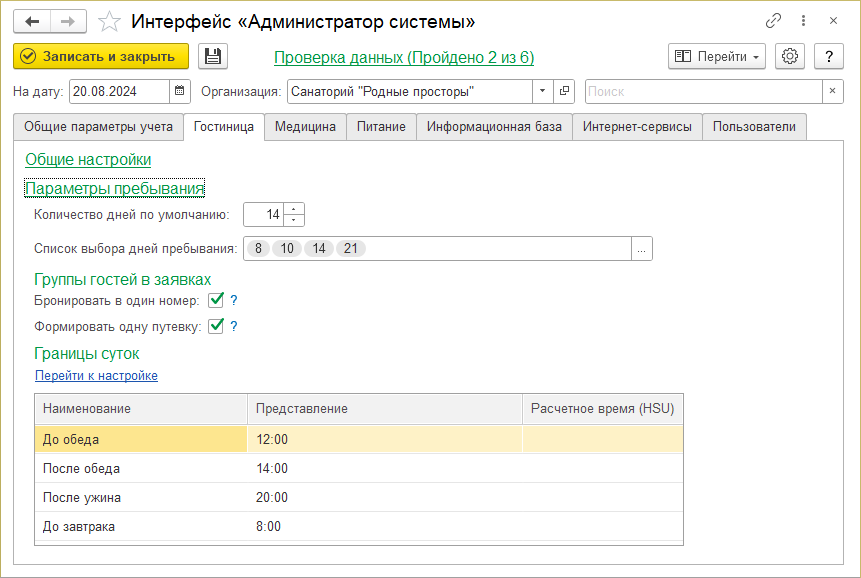This screenshot has width=861, height=578.
Task: Add form to favorites with star icon
Action: (111, 21)
